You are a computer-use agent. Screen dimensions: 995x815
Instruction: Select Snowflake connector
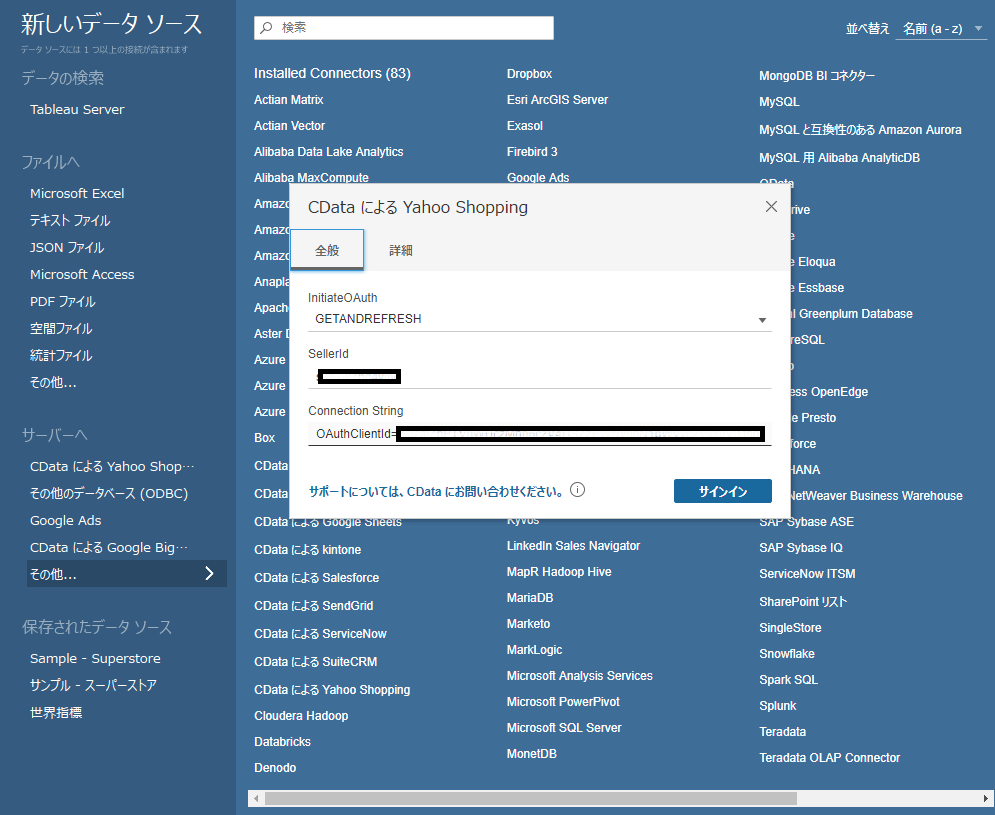point(787,654)
